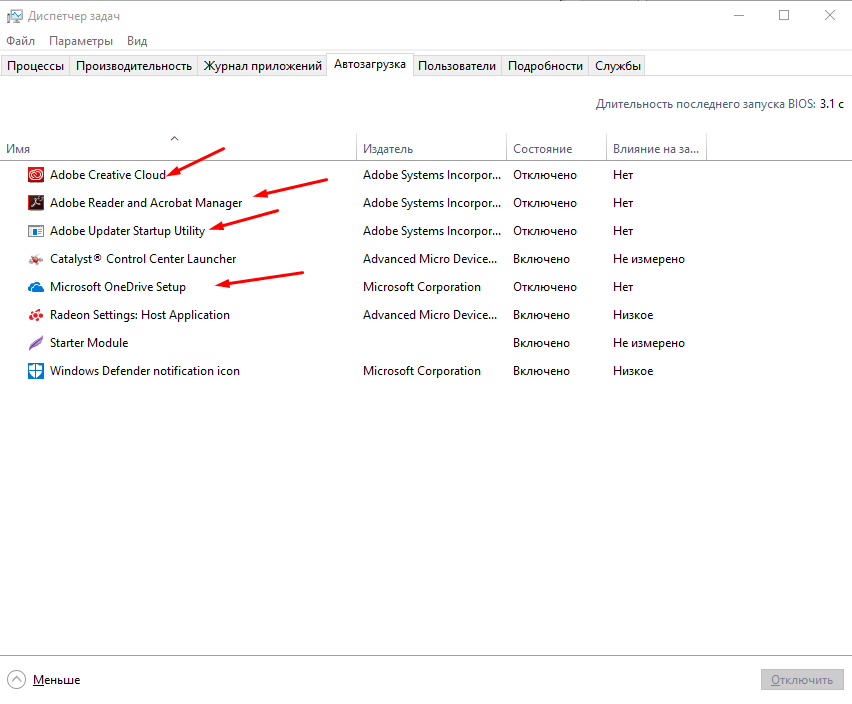Image resolution: width=852 pixels, height=704 pixels.
Task: Go to the Пользователи tab
Action: coord(457,66)
